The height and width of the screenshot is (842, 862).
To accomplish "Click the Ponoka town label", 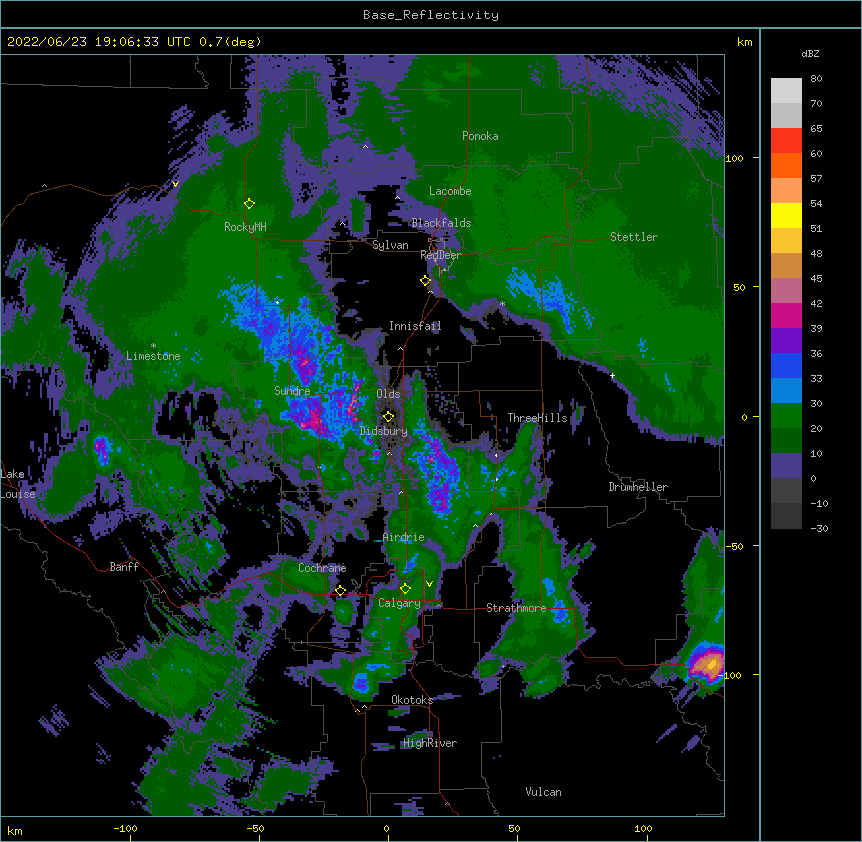I will [x=480, y=136].
